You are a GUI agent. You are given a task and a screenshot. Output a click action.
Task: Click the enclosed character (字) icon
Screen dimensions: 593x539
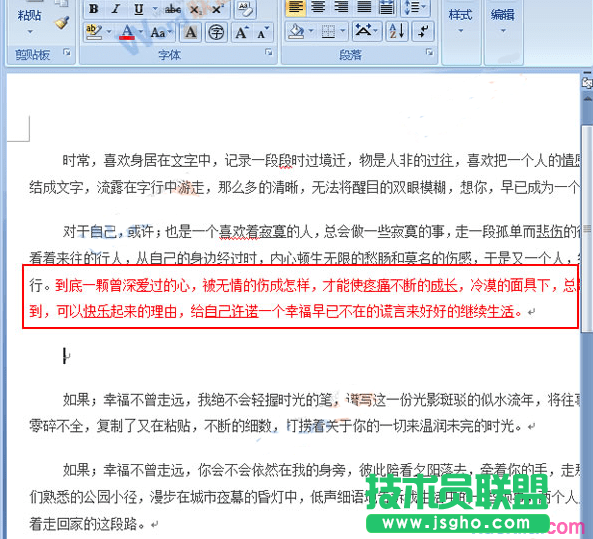click(x=216, y=32)
